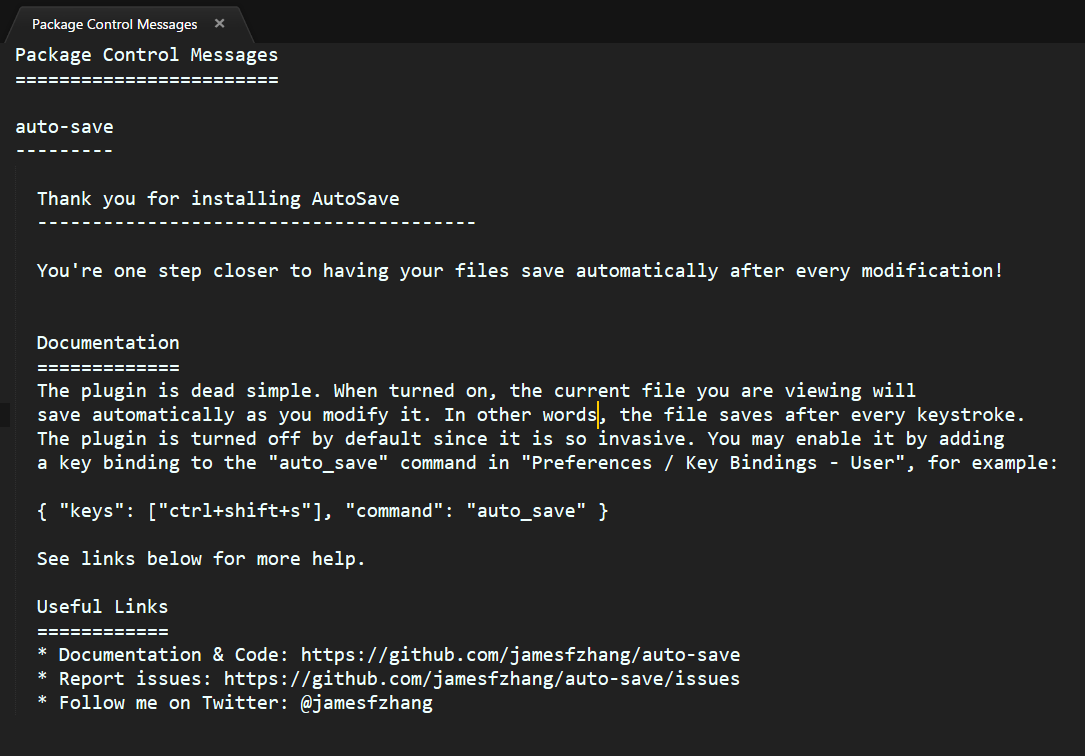This screenshot has height=756, width=1085.
Task: Select the Package Control Messages tab
Action: point(115,24)
